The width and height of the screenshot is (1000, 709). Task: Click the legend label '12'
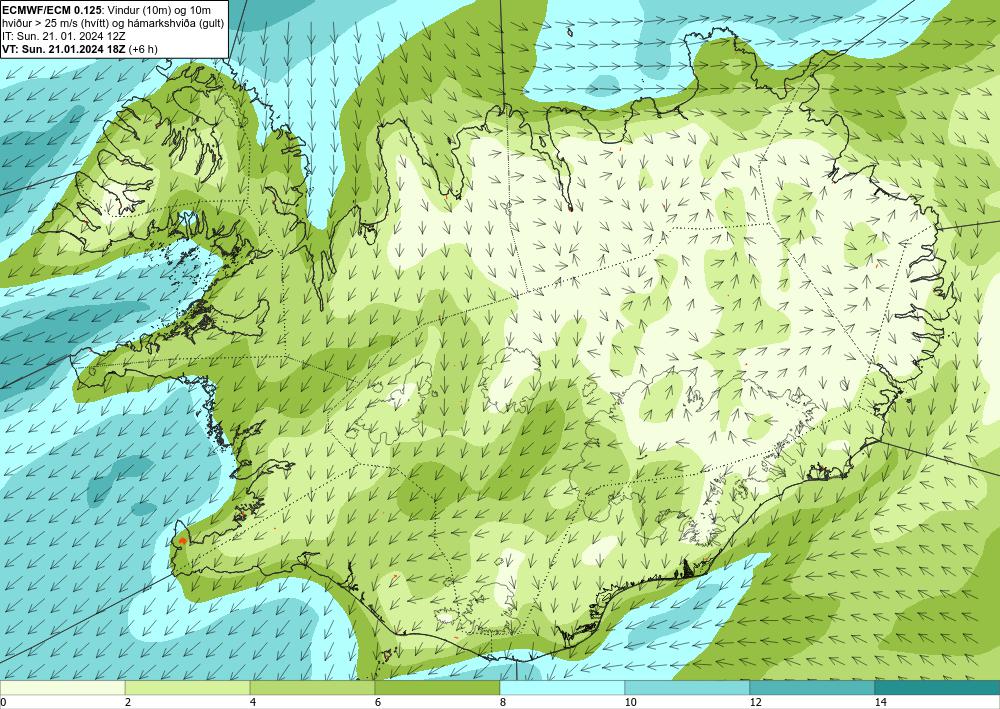point(756,702)
